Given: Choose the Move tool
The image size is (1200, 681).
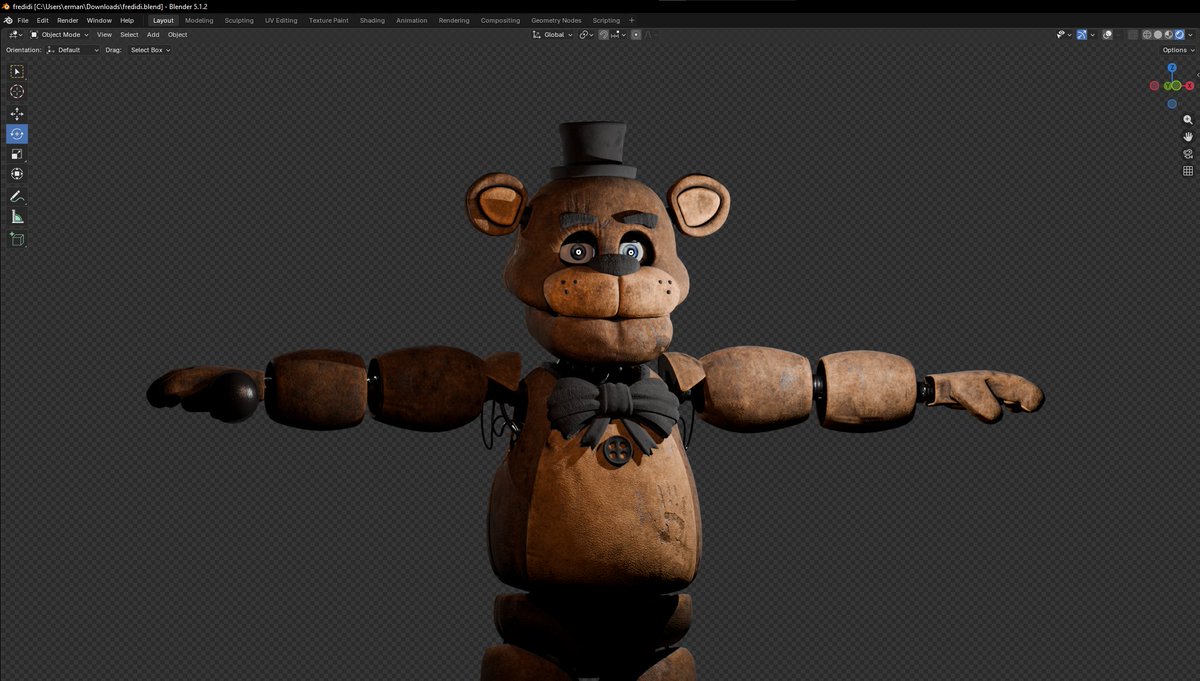Looking at the screenshot, I should (17, 114).
